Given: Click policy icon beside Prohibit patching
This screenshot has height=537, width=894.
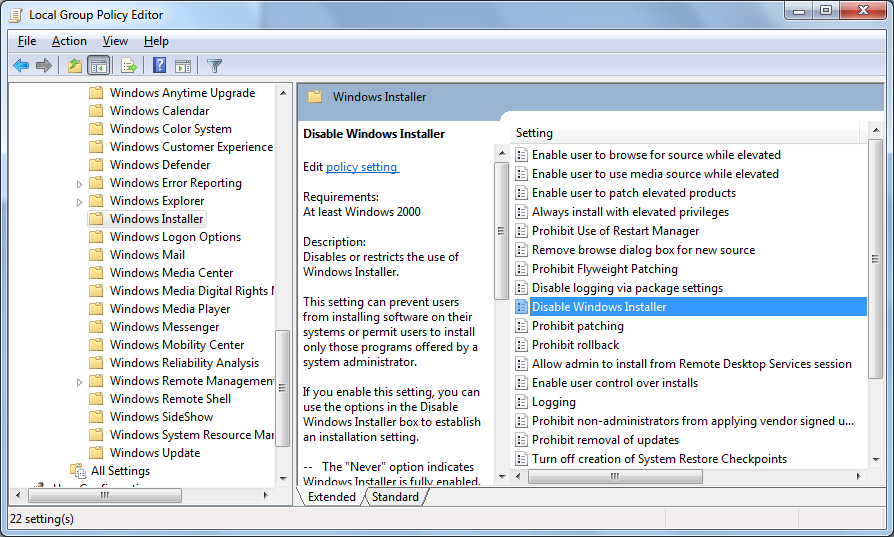Looking at the screenshot, I should point(521,326).
